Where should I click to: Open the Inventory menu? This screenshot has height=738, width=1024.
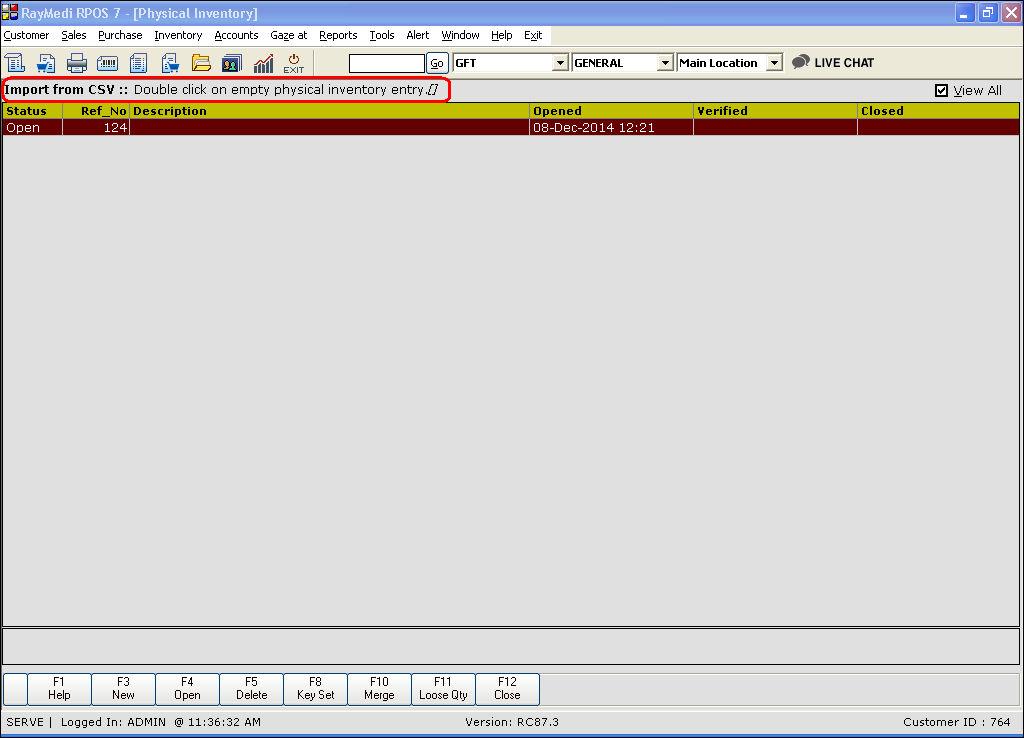click(x=178, y=35)
